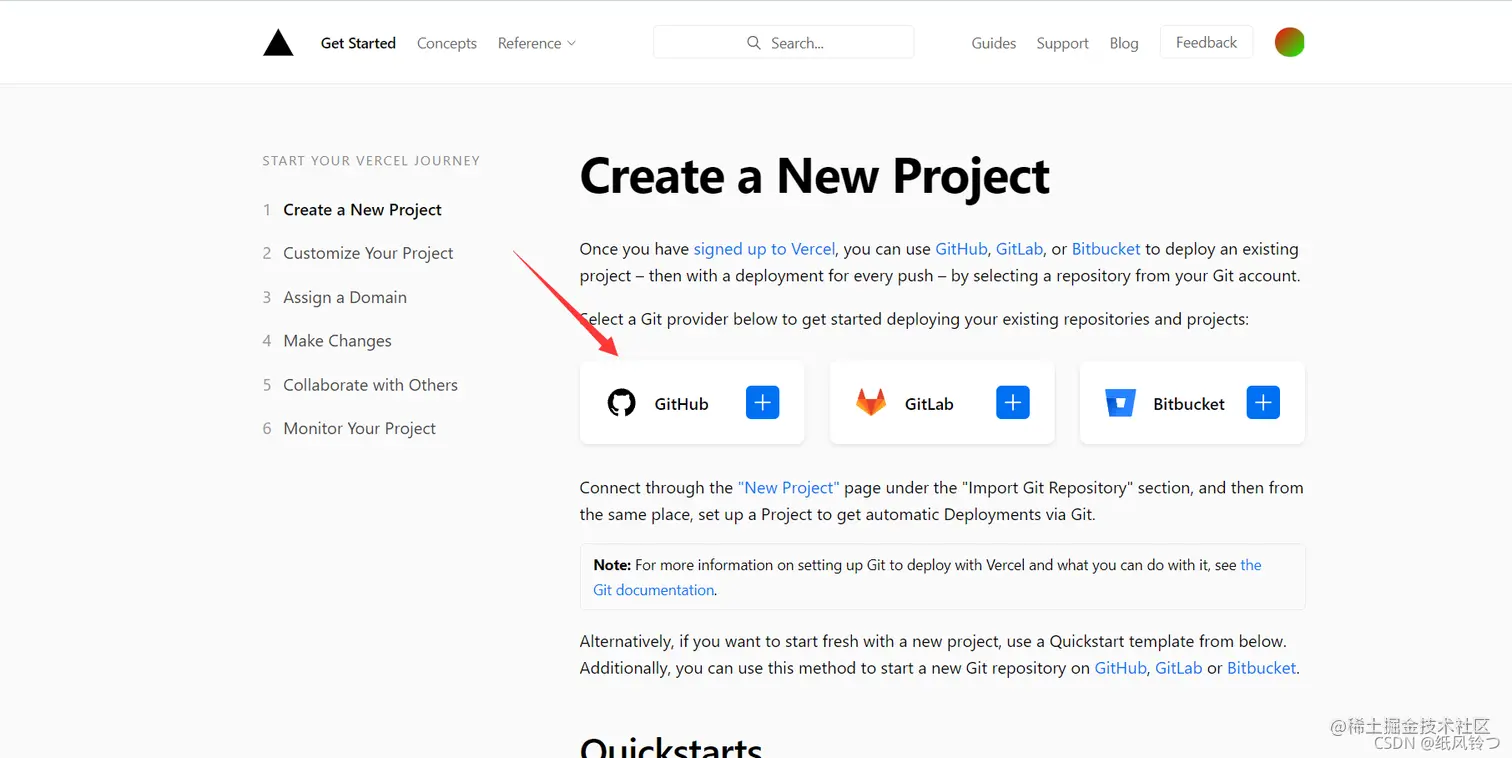Click the search magnifier icon
The height and width of the screenshot is (758, 1512).
click(x=754, y=43)
